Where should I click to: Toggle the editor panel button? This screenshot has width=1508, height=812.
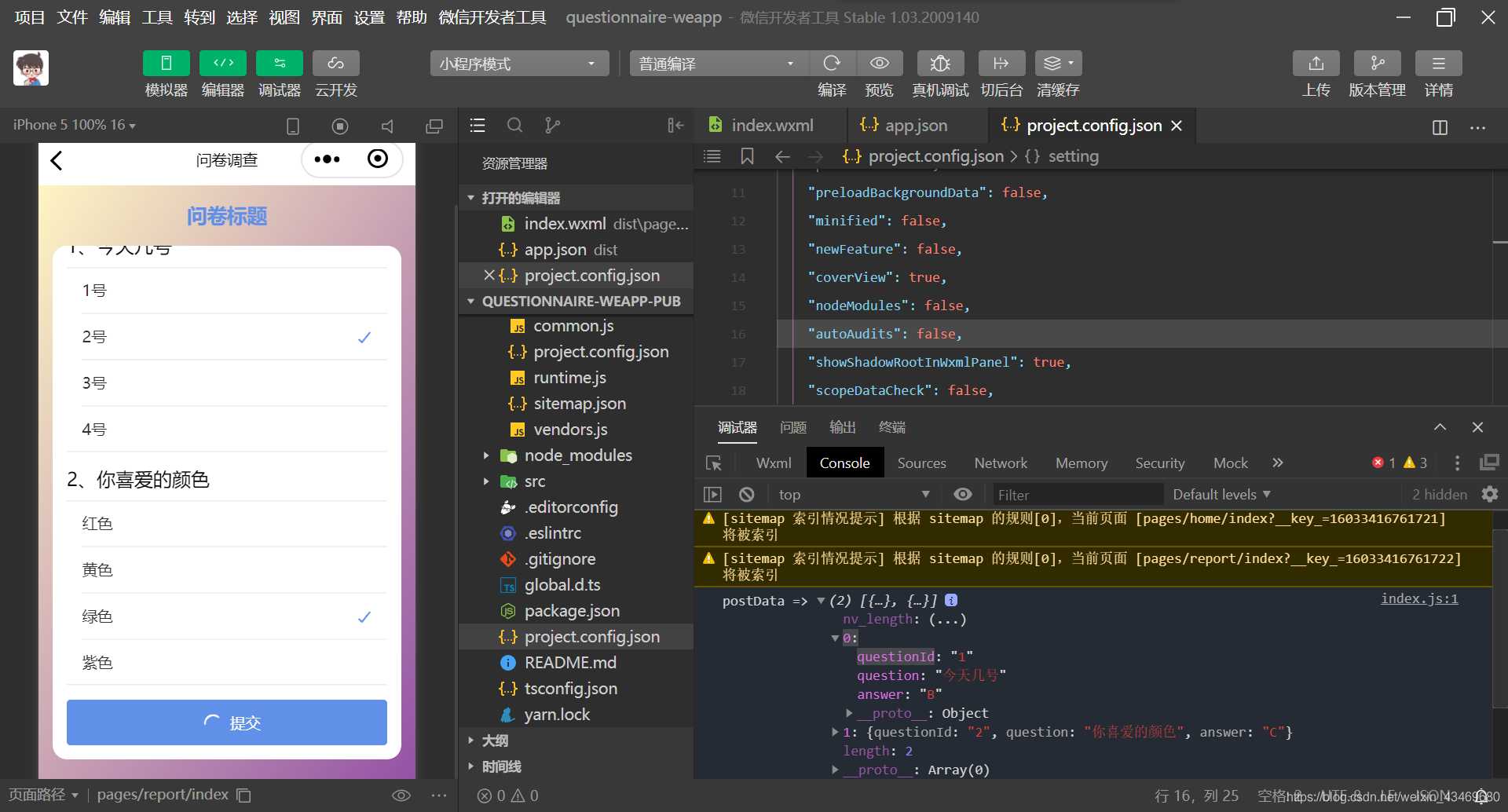(223, 63)
